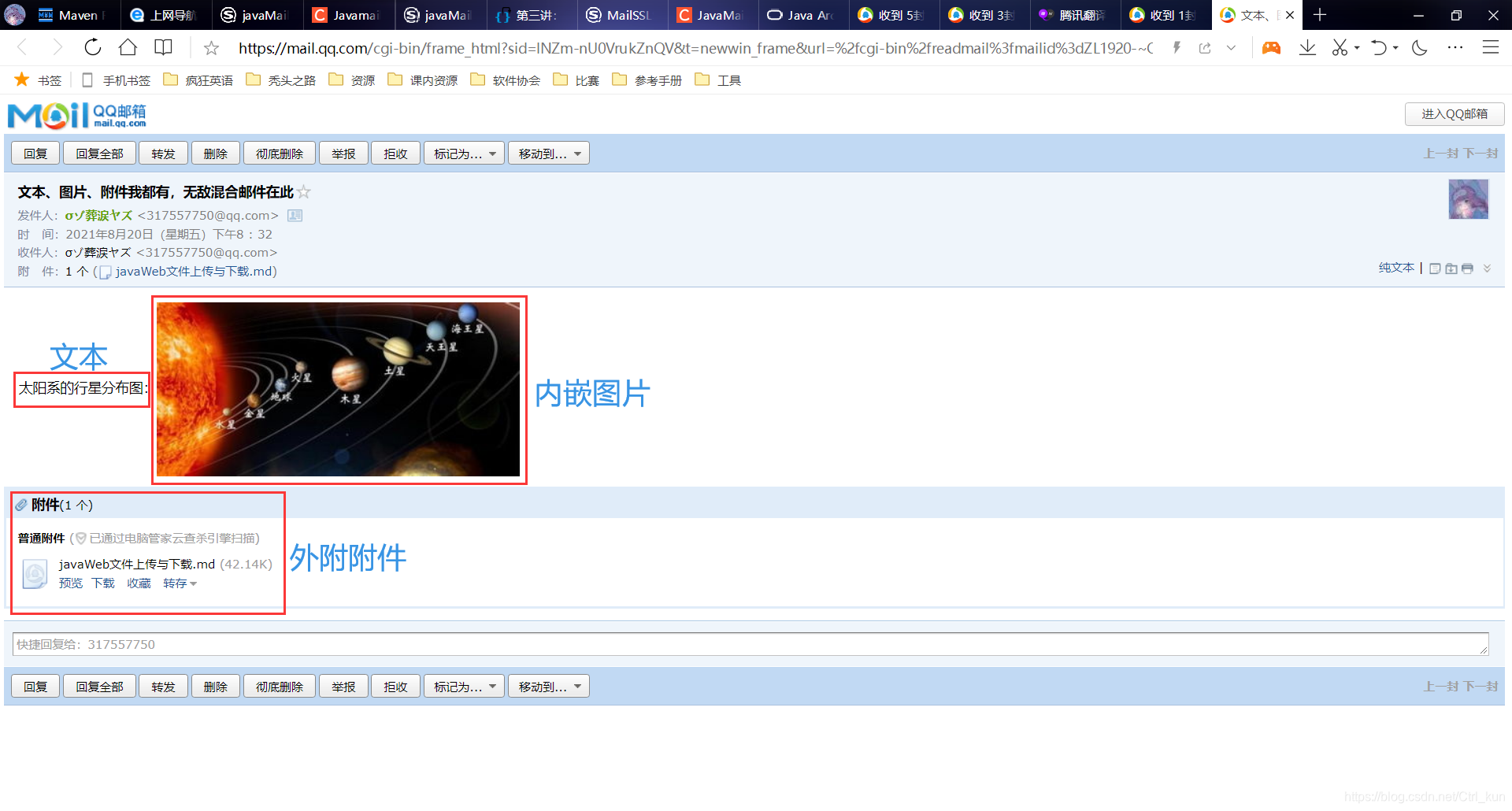The height and width of the screenshot is (811, 1512).
Task: Toggle night mode moon icon
Action: pyautogui.click(x=1420, y=48)
